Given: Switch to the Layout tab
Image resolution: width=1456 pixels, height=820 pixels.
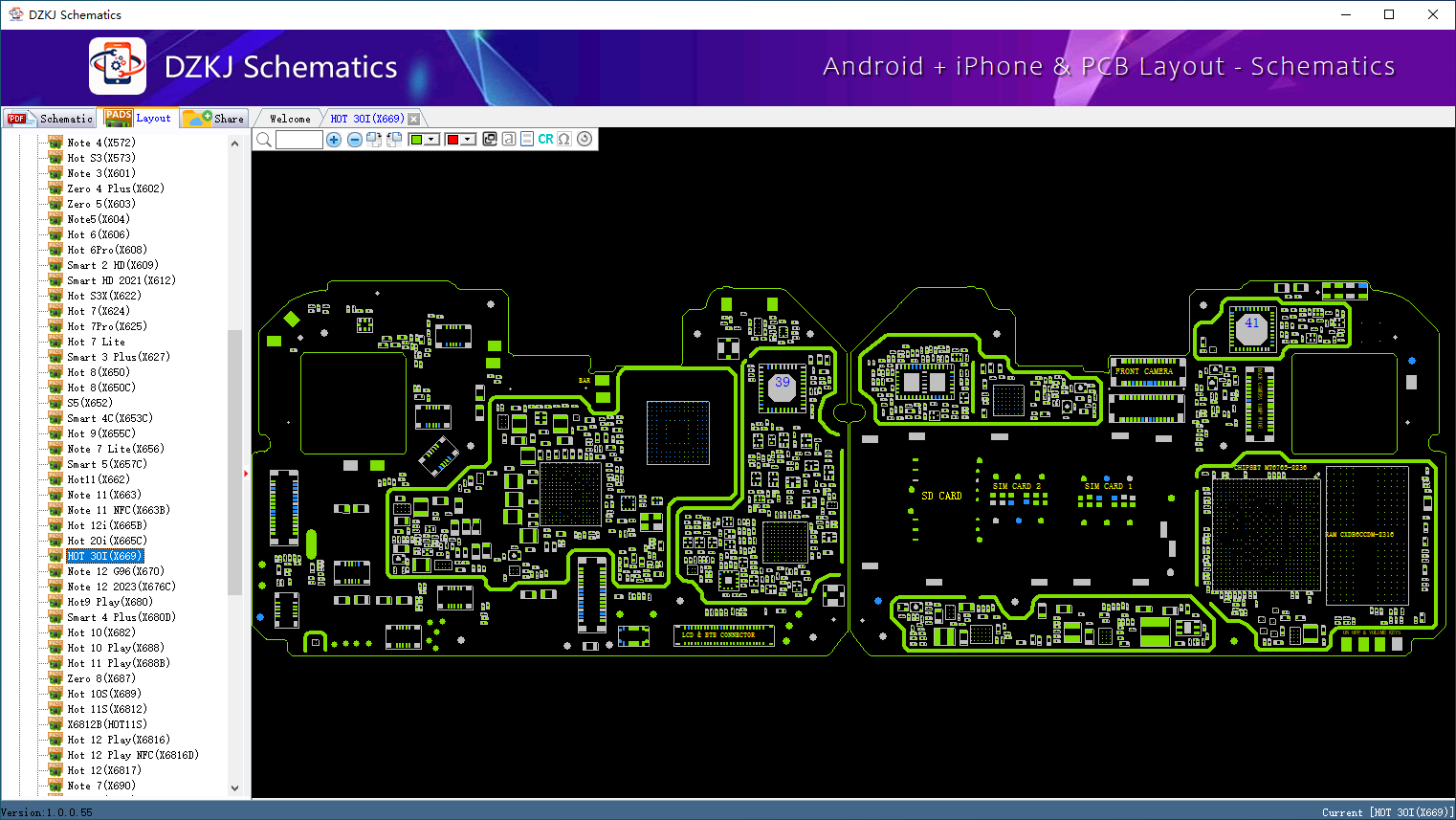Looking at the screenshot, I should (140, 118).
